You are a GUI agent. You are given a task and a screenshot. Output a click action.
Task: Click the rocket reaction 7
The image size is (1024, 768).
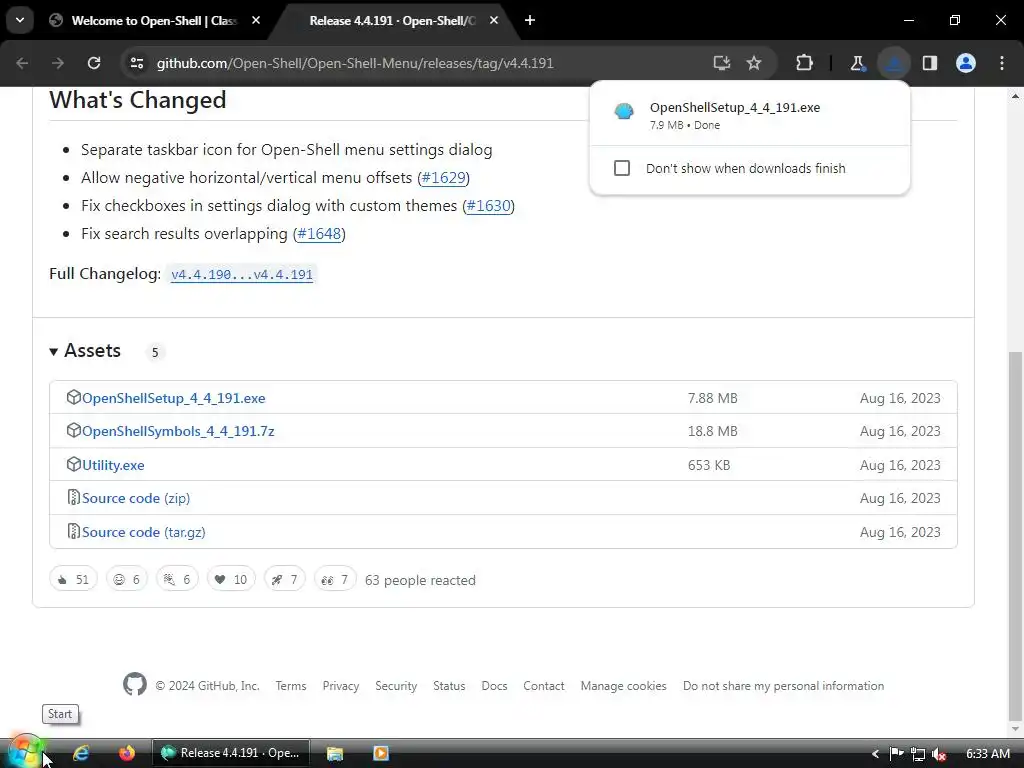point(284,579)
